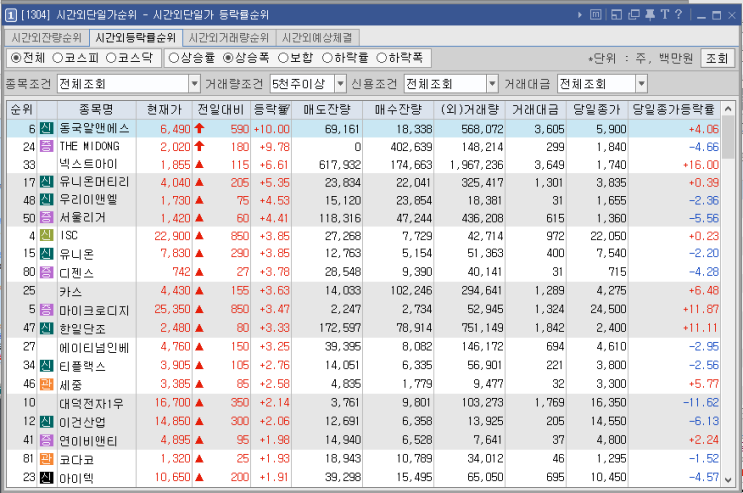Screen dimensions: 743x493
Task: Sort by the 순위 column header
Action: pos(22,110)
